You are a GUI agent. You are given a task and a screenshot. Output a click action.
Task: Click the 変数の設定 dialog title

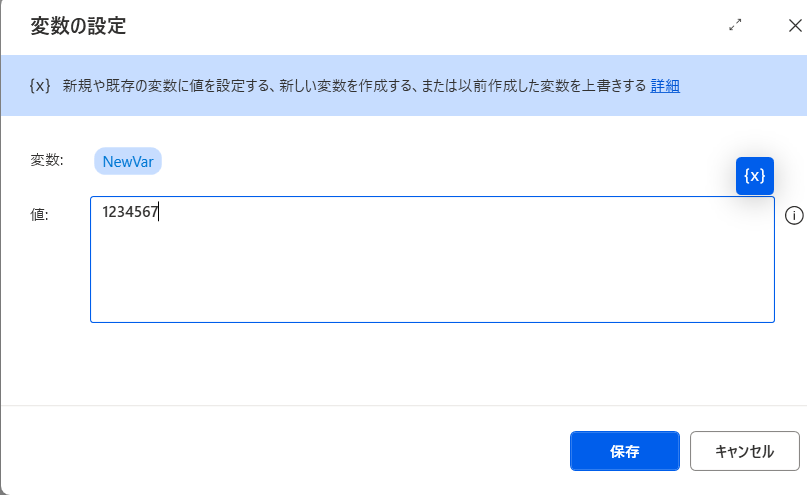point(78,26)
